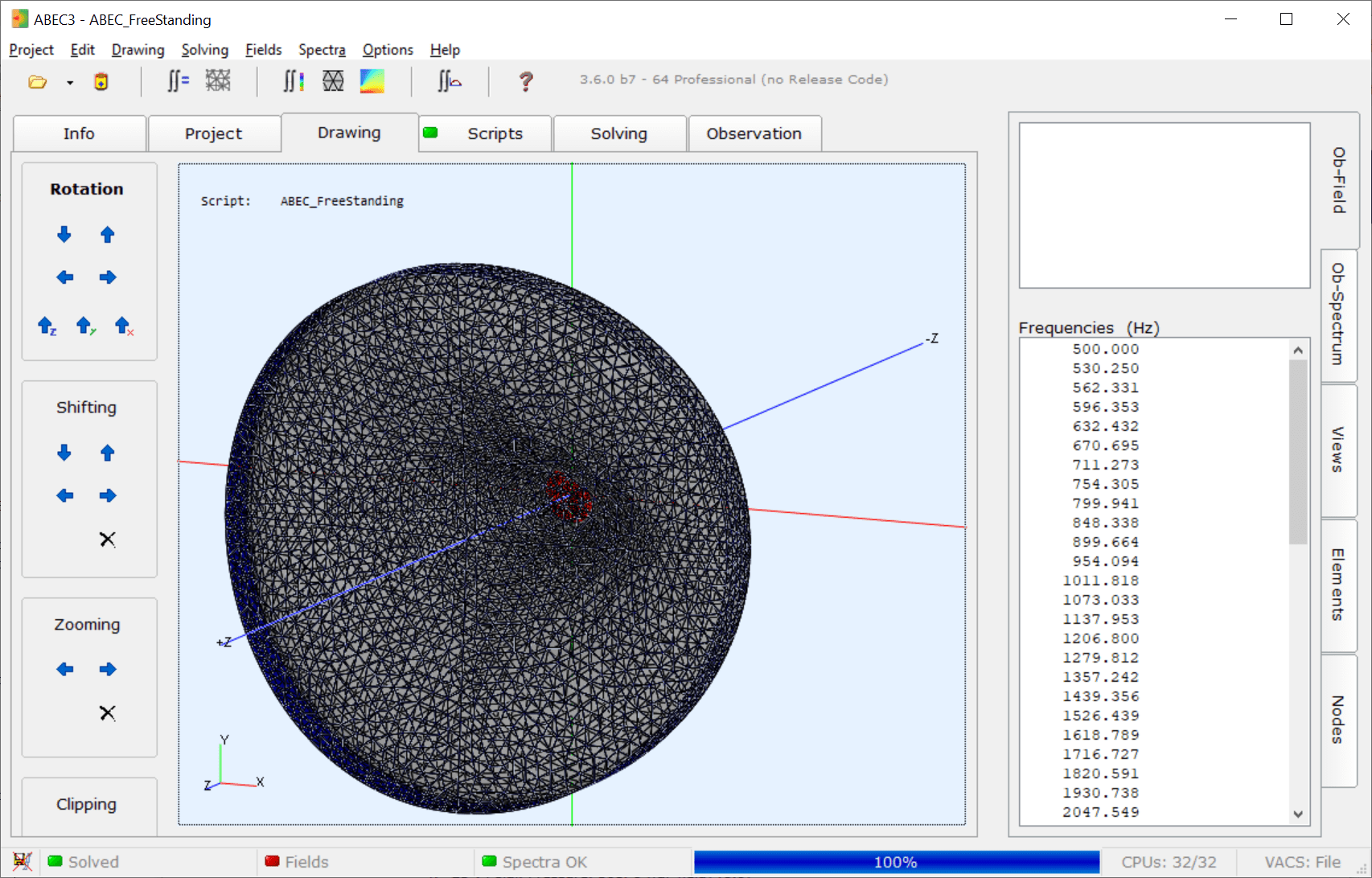Rotate model down in Rotation panel
The width and height of the screenshot is (1372, 878).
pyautogui.click(x=64, y=235)
